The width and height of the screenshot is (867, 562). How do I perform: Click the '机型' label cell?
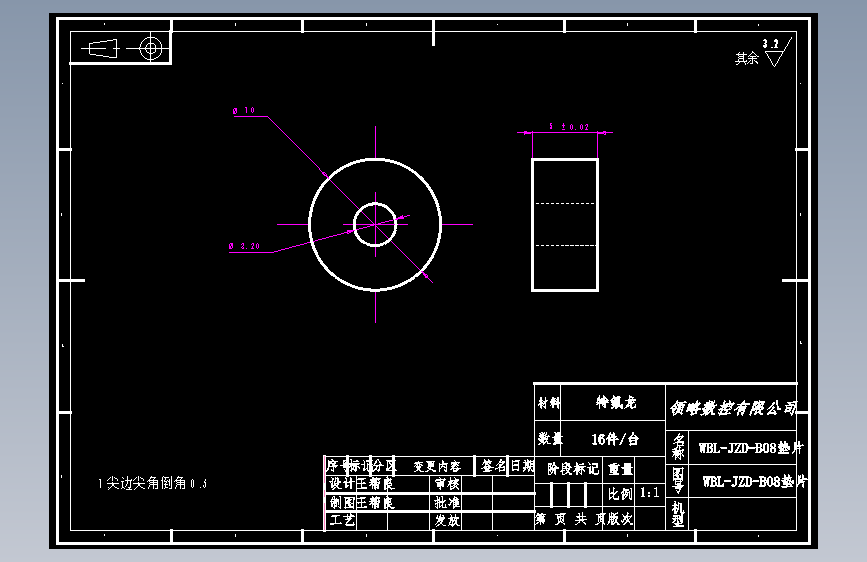(678, 513)
